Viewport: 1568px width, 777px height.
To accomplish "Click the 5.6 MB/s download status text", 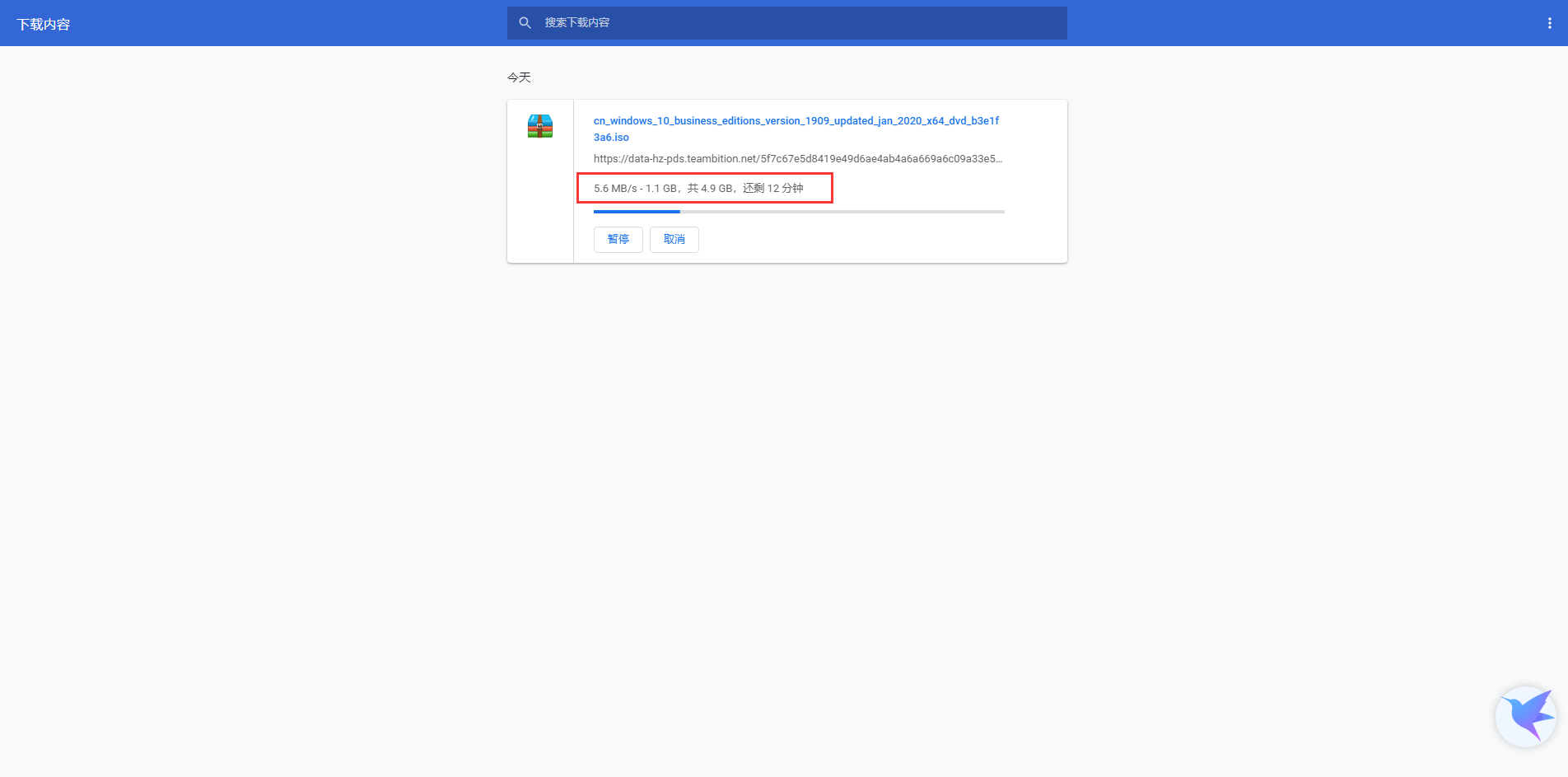I will click(698, 189).
